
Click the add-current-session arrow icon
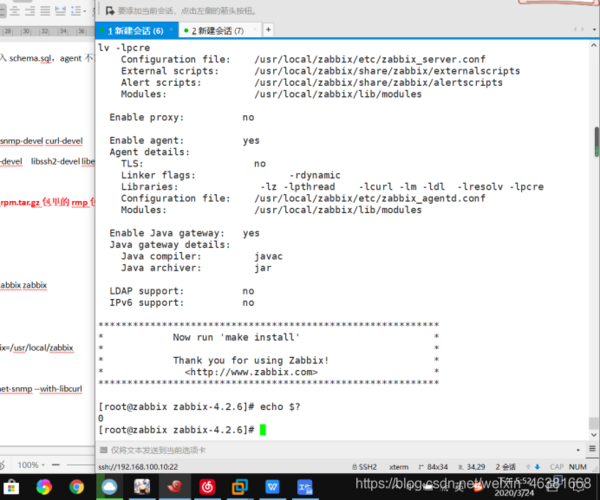coord(110,11)
